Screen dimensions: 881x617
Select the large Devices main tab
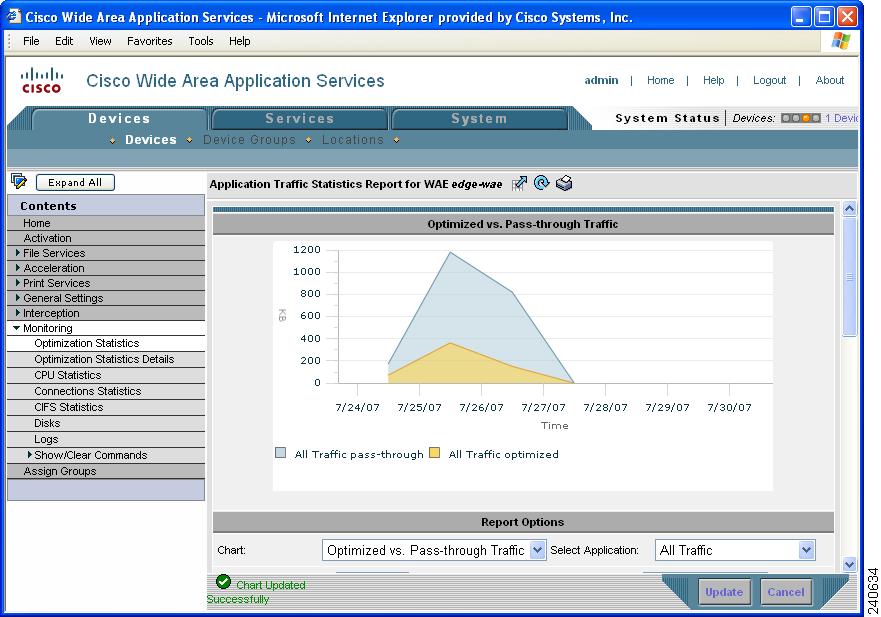(119, 119)
